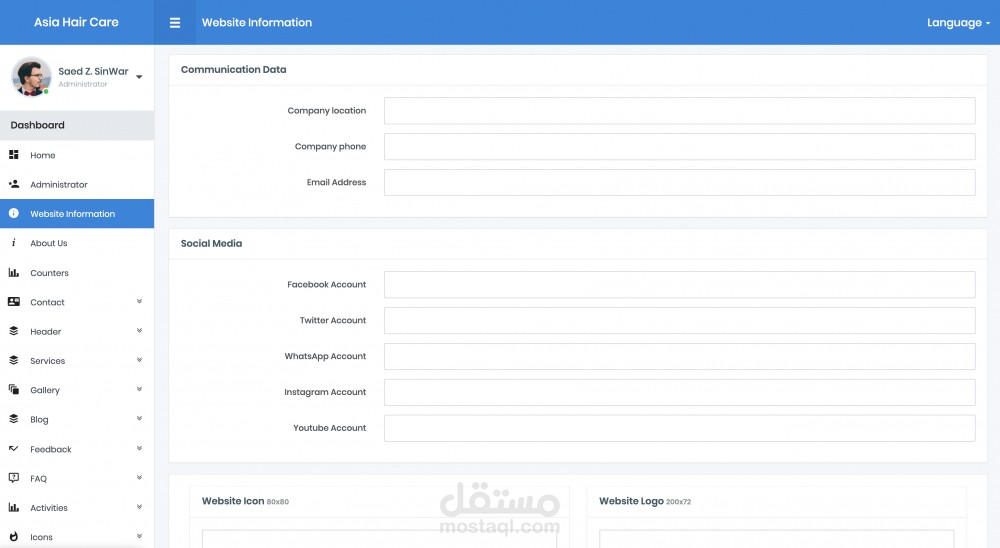Open the user profile dropdown arrow
This screenshot has width=1000, height=548.
point(139,77)
